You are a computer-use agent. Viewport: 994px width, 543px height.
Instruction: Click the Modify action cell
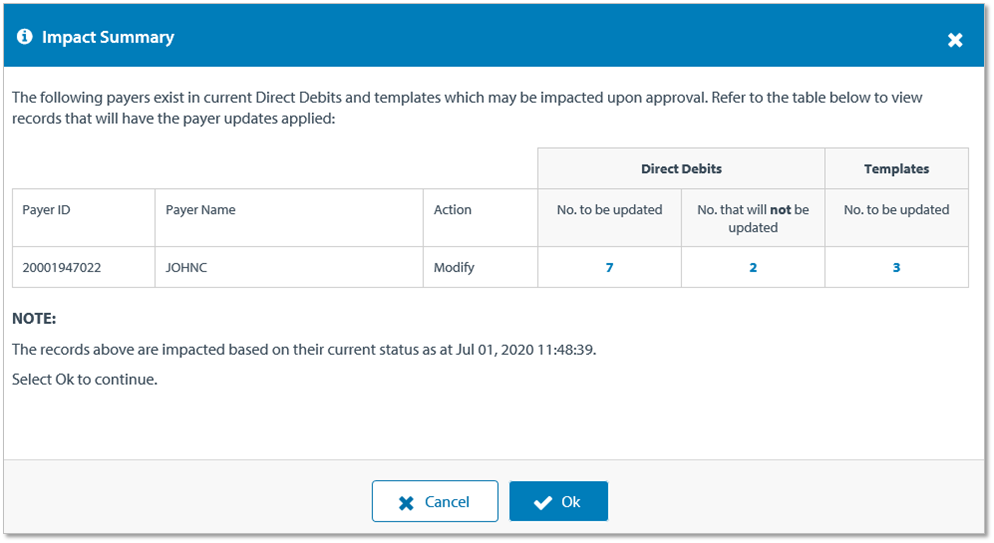pyautogui.click(x=453, y=268)
